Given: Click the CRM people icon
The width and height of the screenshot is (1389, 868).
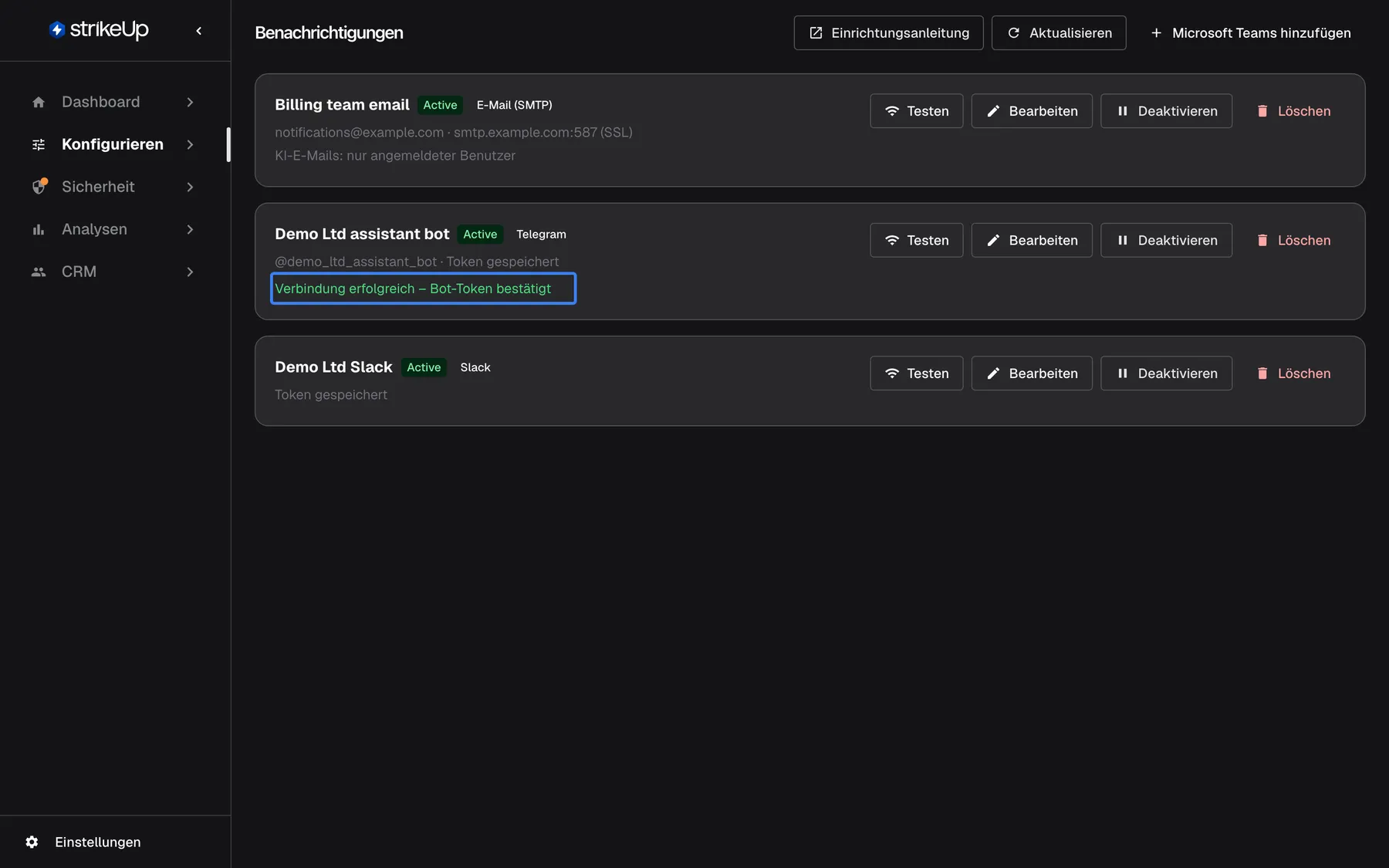Looking at the screenshot, I should 39,272.
